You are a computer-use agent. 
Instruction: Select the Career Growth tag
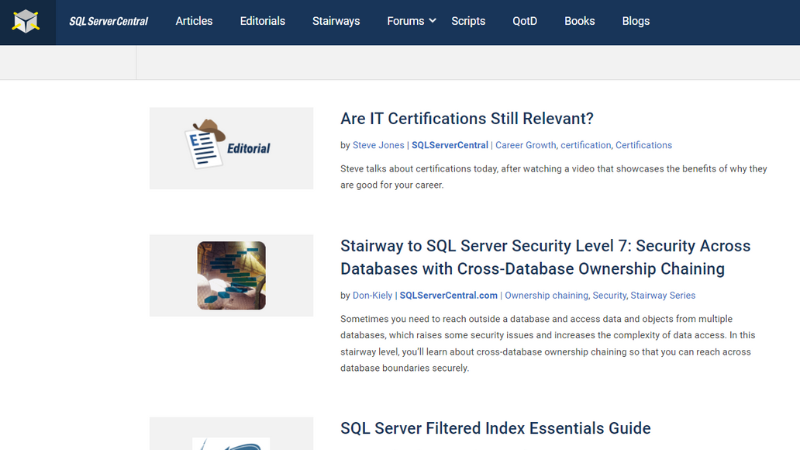click(526, 145)
